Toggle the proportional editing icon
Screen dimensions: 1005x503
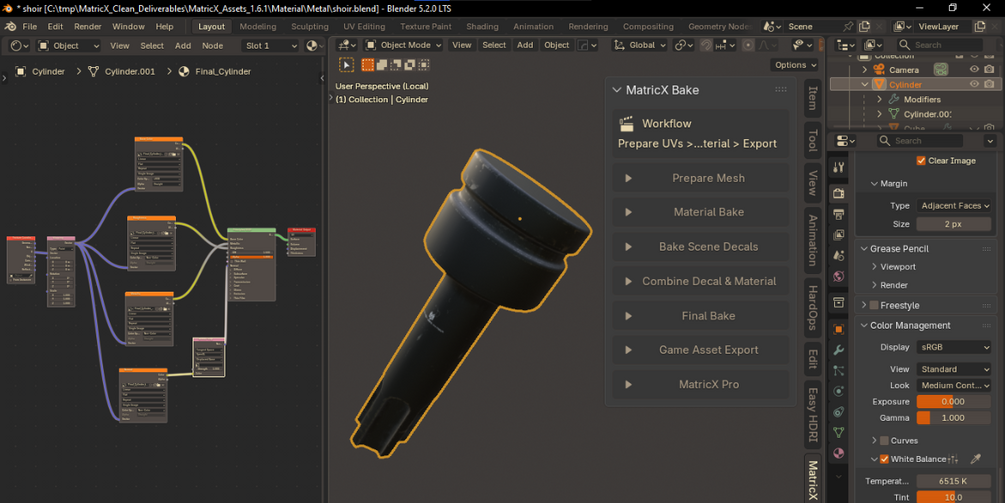pos(748,45)
